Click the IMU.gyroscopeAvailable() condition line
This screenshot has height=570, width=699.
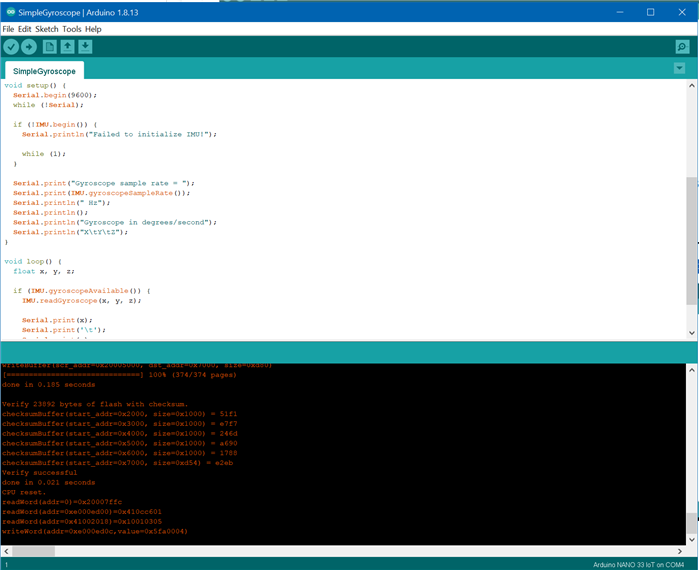82,291
